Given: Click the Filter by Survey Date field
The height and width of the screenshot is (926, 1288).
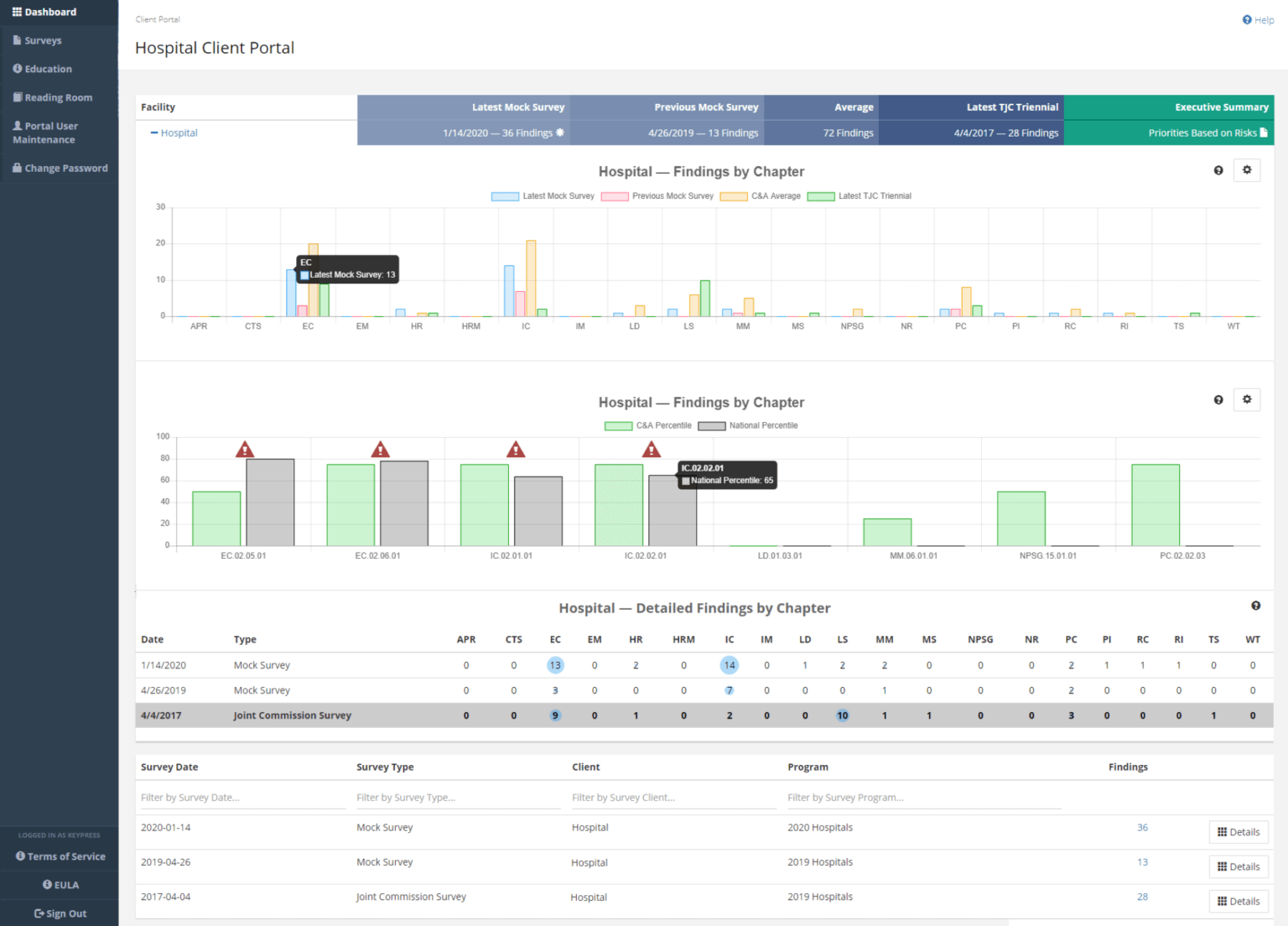Looking at the screenshot, I should coord(241,798).
